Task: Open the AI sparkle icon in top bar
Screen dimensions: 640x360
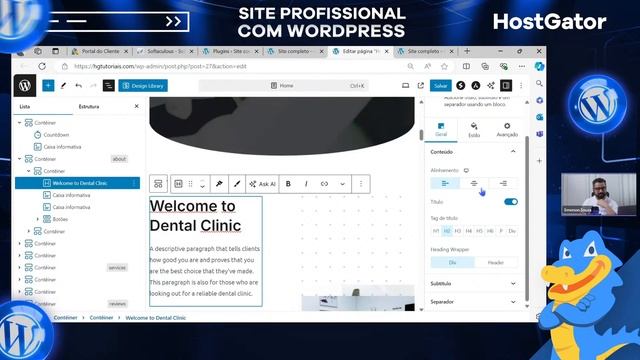Action: point(491,86)
